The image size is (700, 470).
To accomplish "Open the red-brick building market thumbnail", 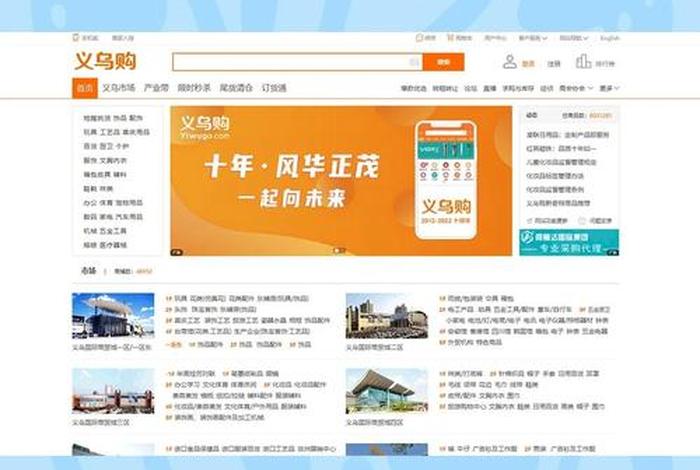I will [113, 391].
